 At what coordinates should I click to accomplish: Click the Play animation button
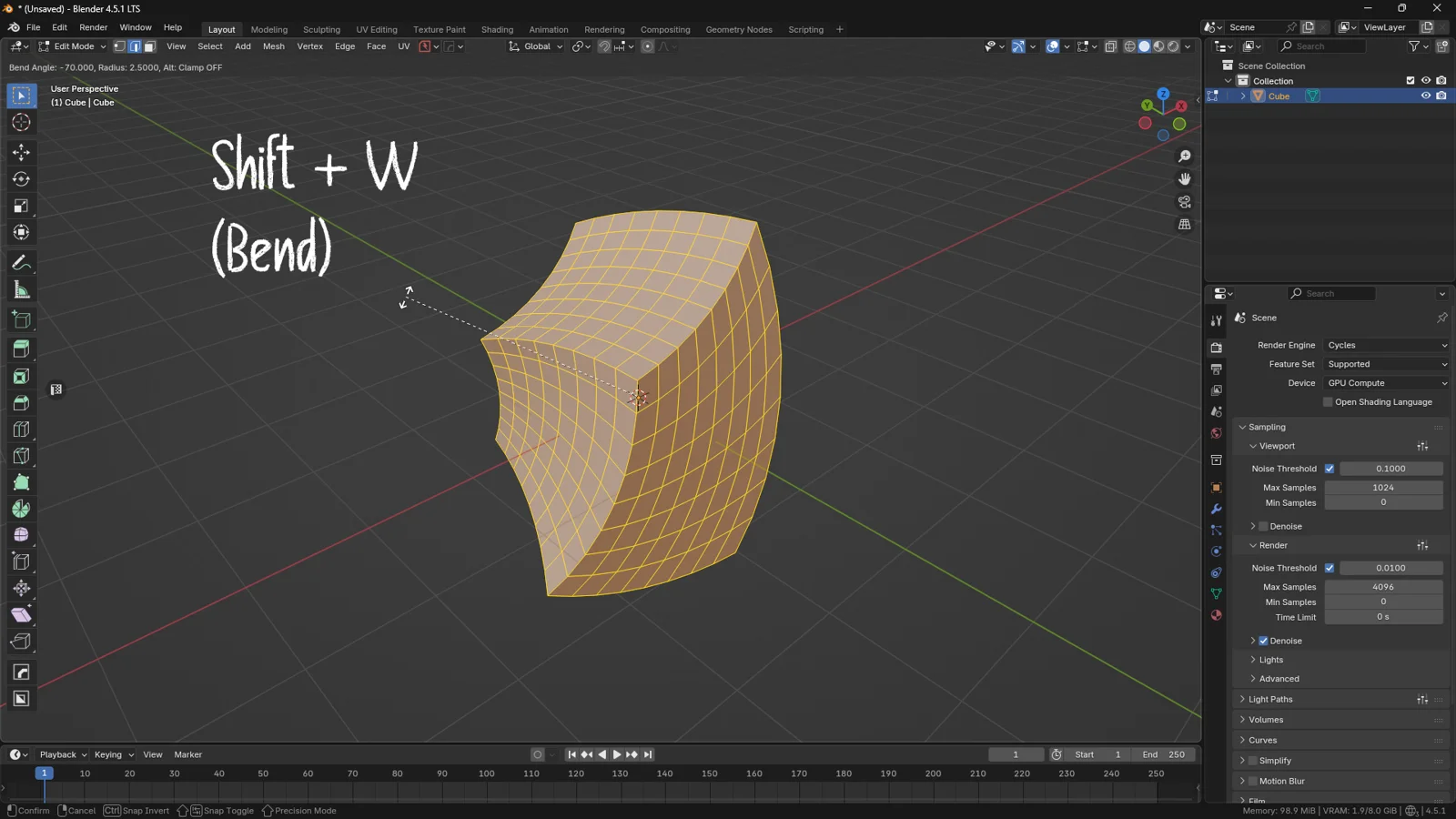pos(617,754)
